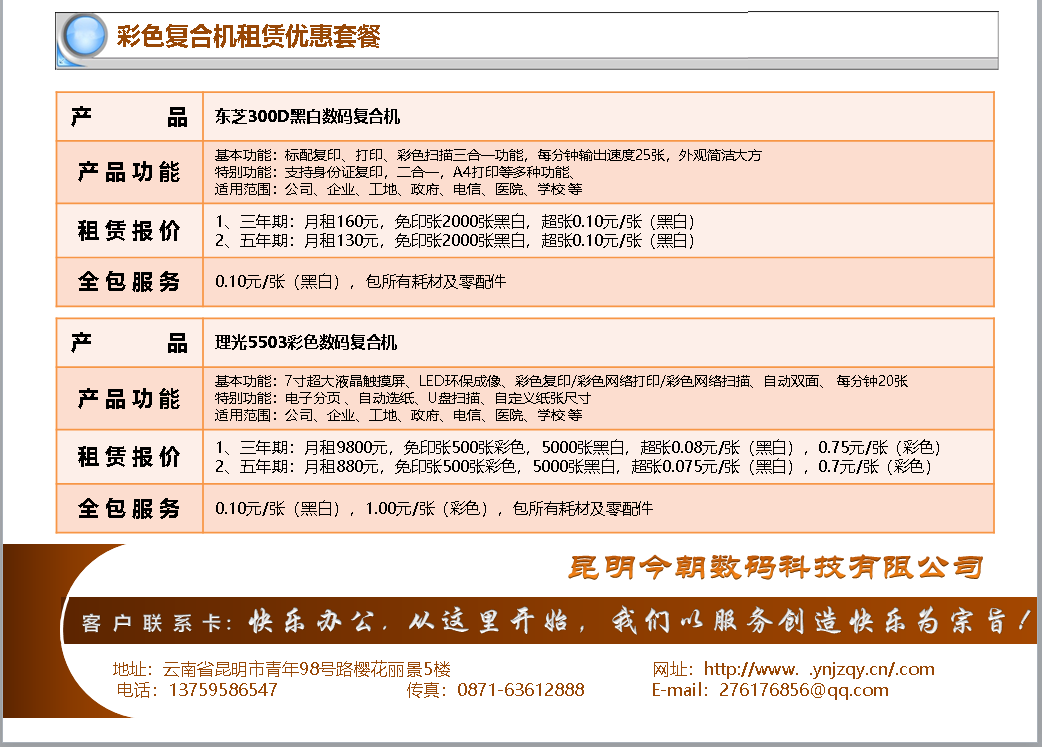Click 租赁报价 label in the Ricoh table
This screenshot has height=747, width=1042.
tap(130, 457)
